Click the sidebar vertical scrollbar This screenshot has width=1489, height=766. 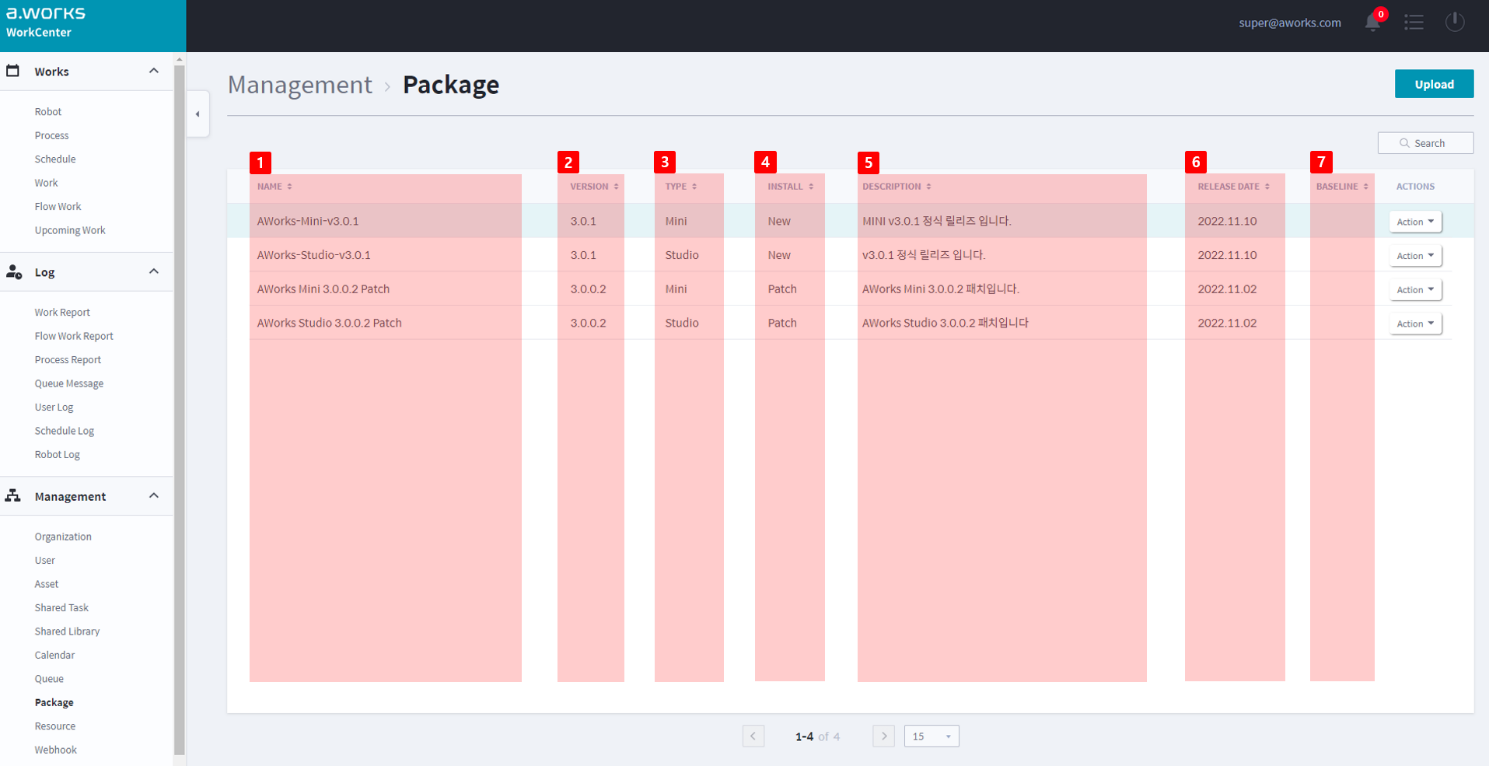[180, 410]
